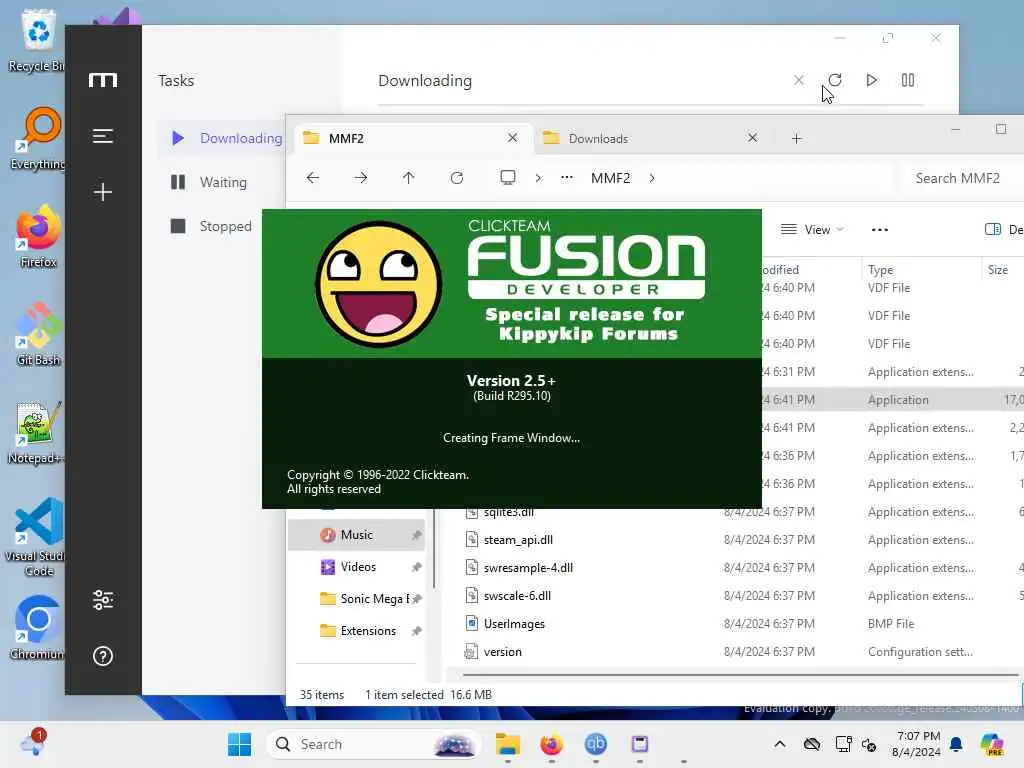Select the Stopped task category in Motrix

(211, 226)
